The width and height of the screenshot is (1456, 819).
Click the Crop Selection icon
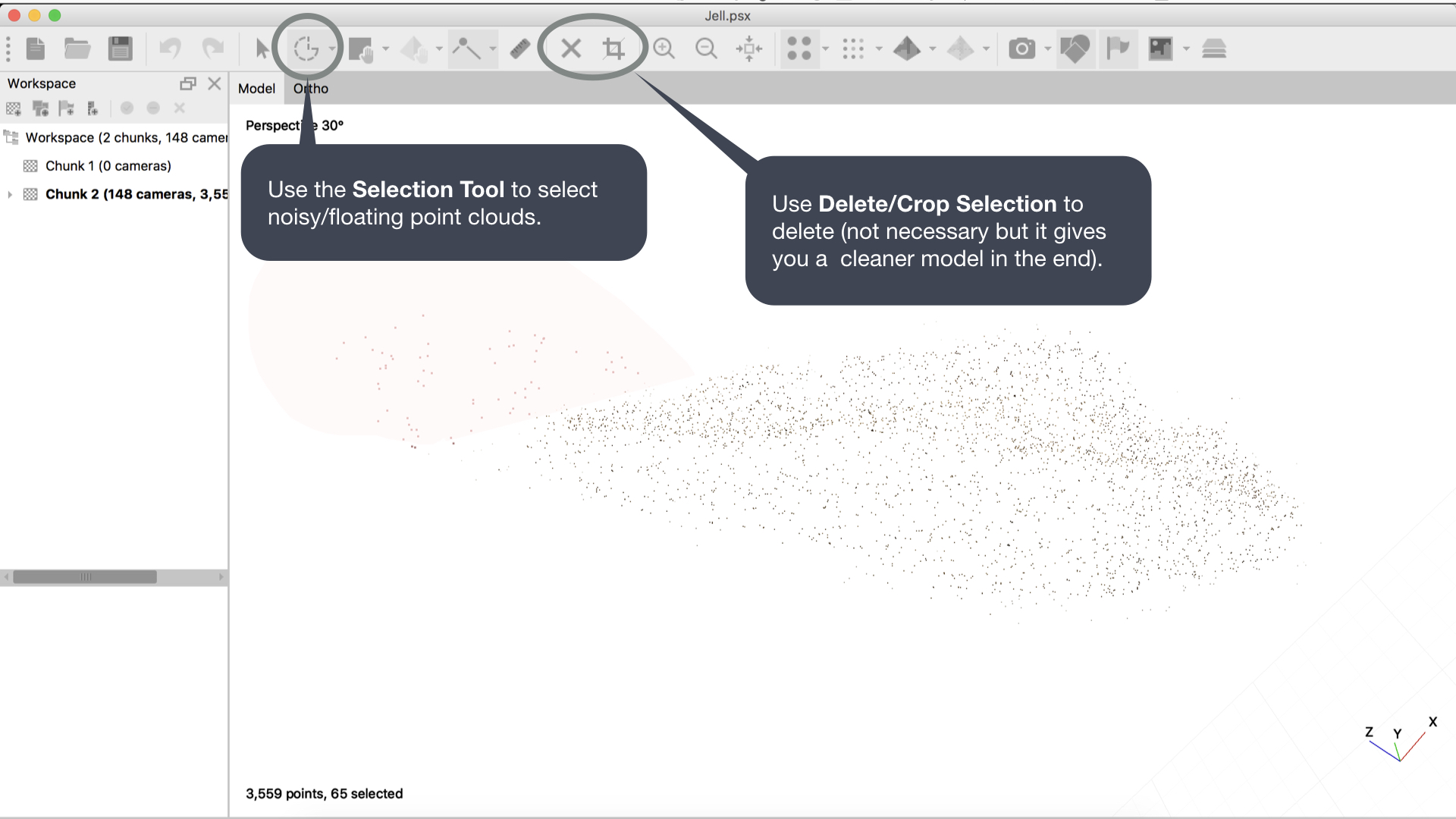tap(613, 49)
